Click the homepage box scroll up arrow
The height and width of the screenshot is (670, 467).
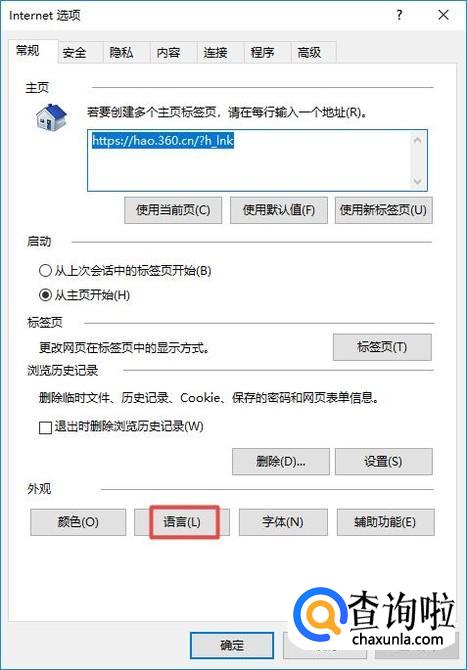tap(417, 140)
